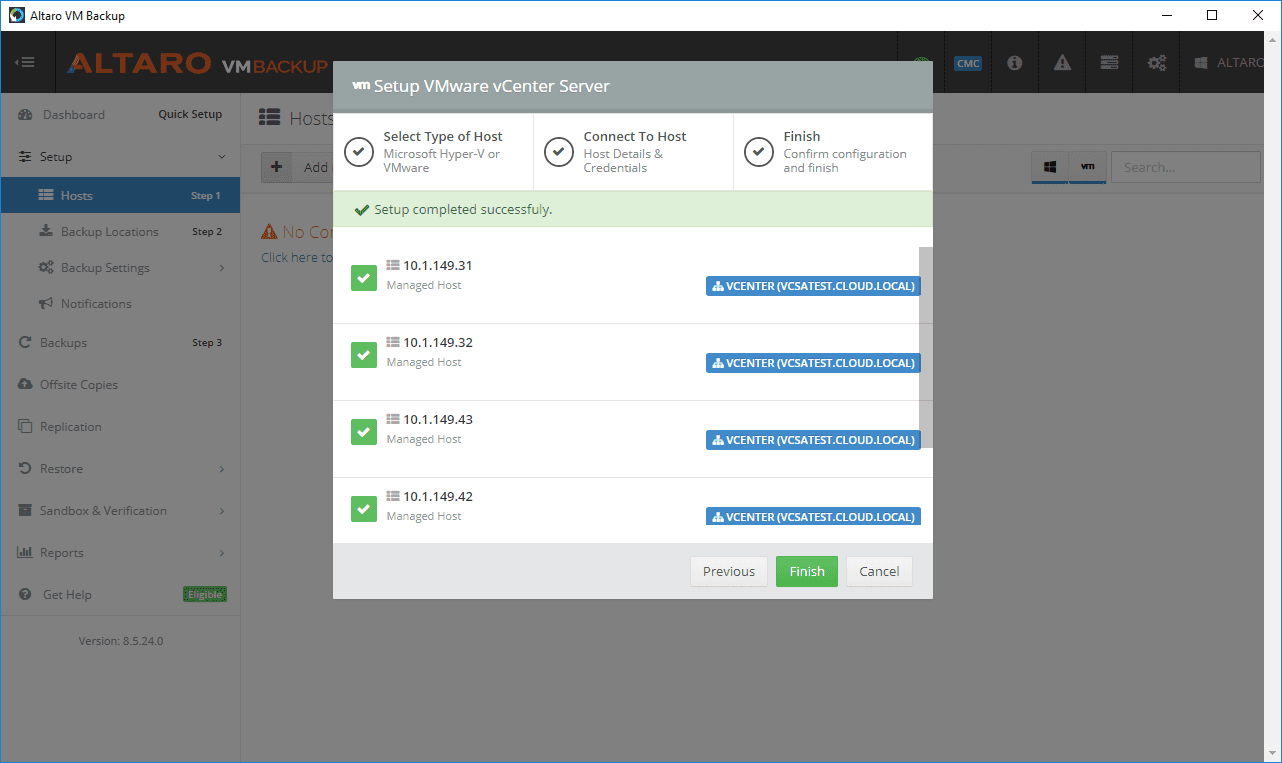Open the CMC panel in the top bar
The image size is (1282, 763).
click(967, 62)
